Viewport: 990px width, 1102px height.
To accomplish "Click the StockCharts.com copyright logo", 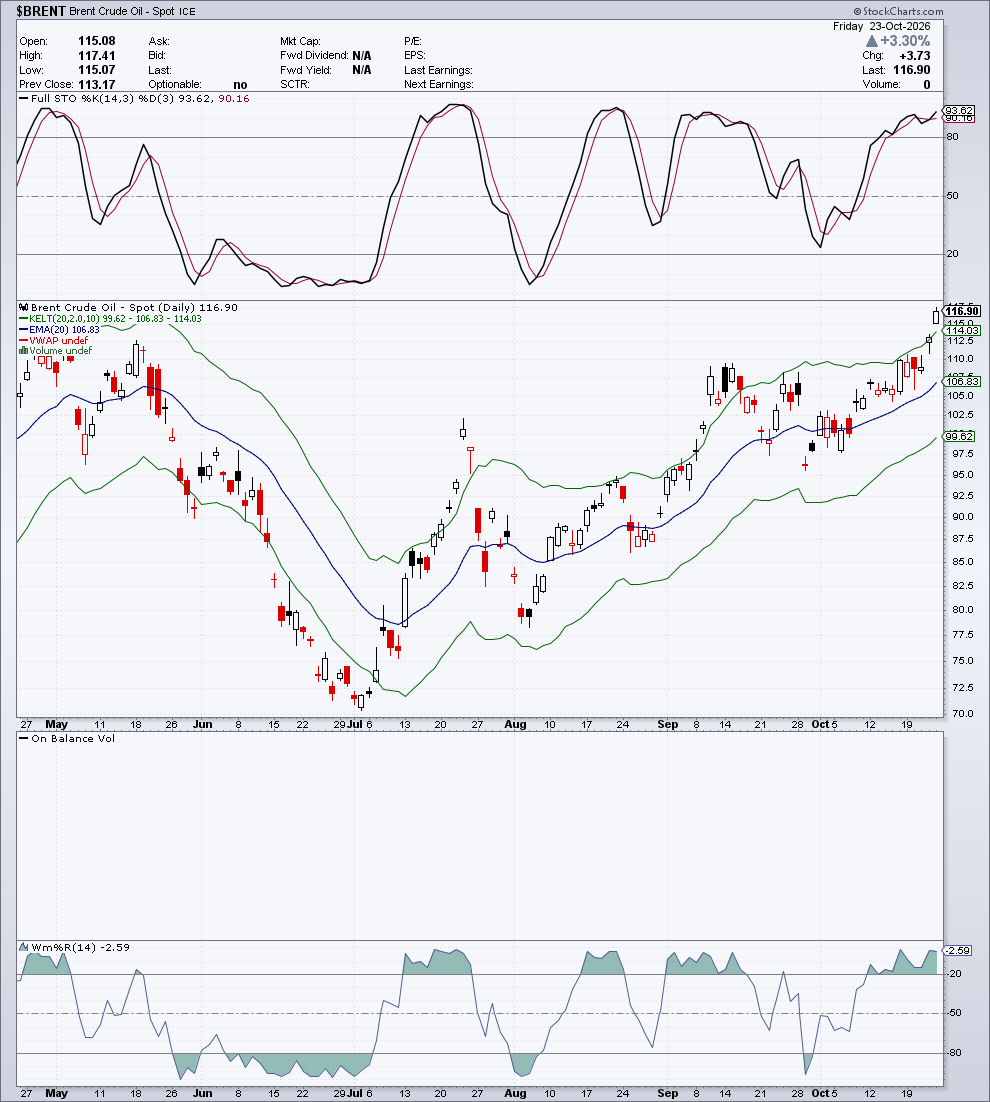I will 899,11.
